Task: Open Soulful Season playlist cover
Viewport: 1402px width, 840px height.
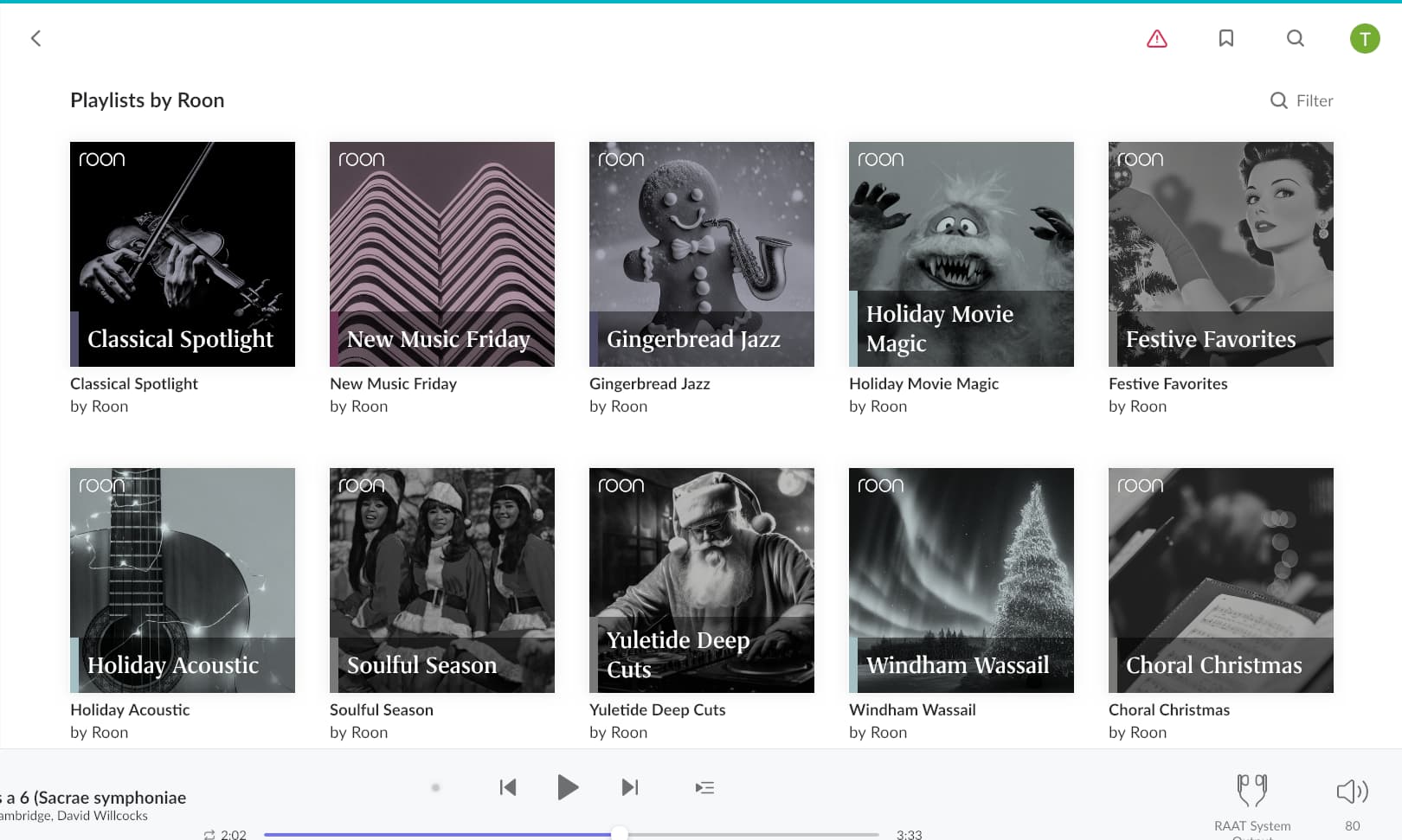Action: [x=442, y=580]
